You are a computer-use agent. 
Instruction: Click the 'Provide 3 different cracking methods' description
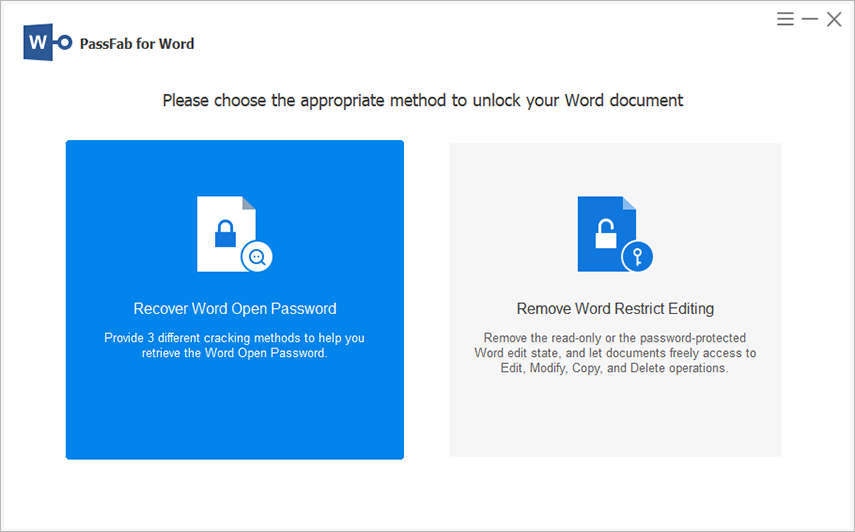click(235, 338)
